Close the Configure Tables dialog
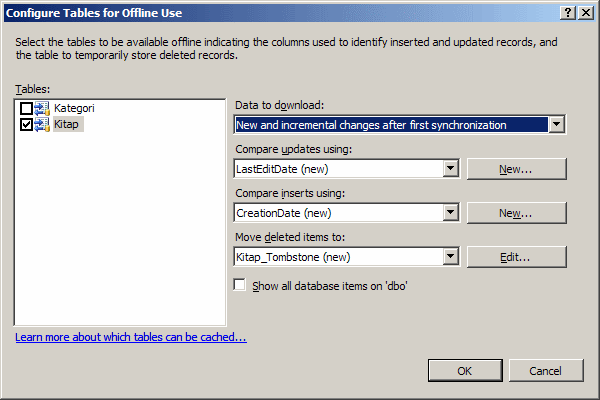The height and width of the screenshot is (400, 600). click(x=585, y=11)
